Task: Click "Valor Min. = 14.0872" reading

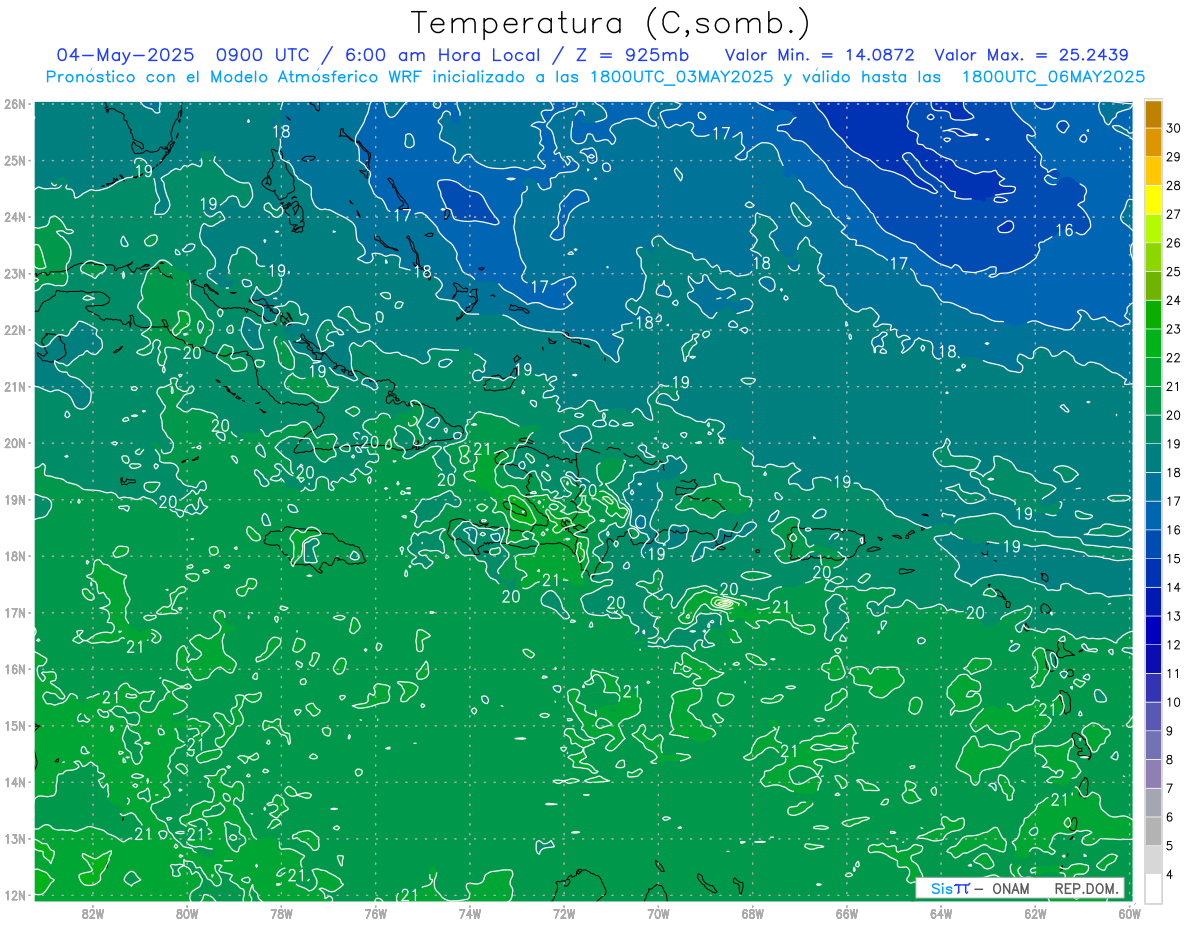Action: 818,55
